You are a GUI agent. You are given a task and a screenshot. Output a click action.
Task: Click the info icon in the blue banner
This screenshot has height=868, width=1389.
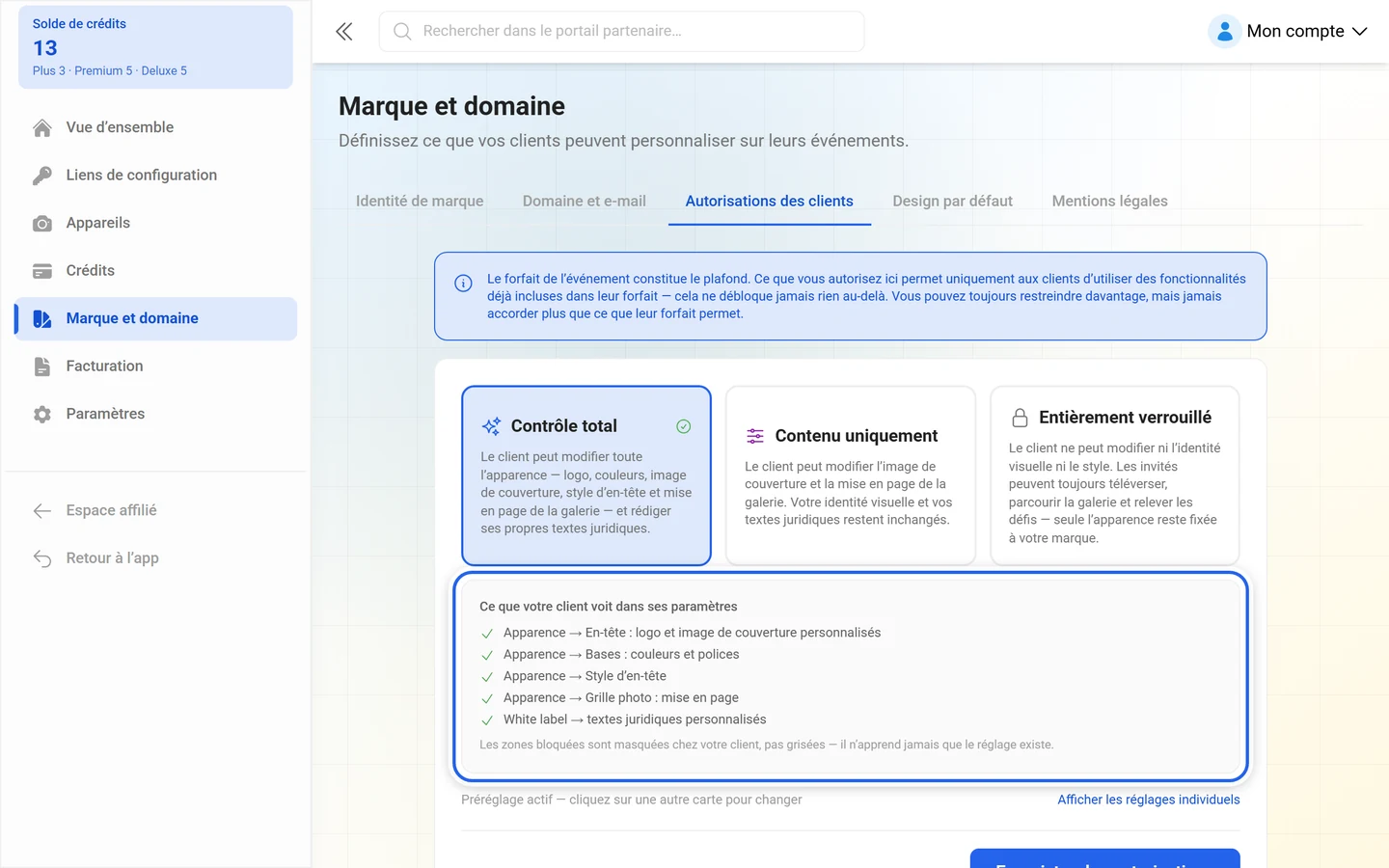point(463,283)
